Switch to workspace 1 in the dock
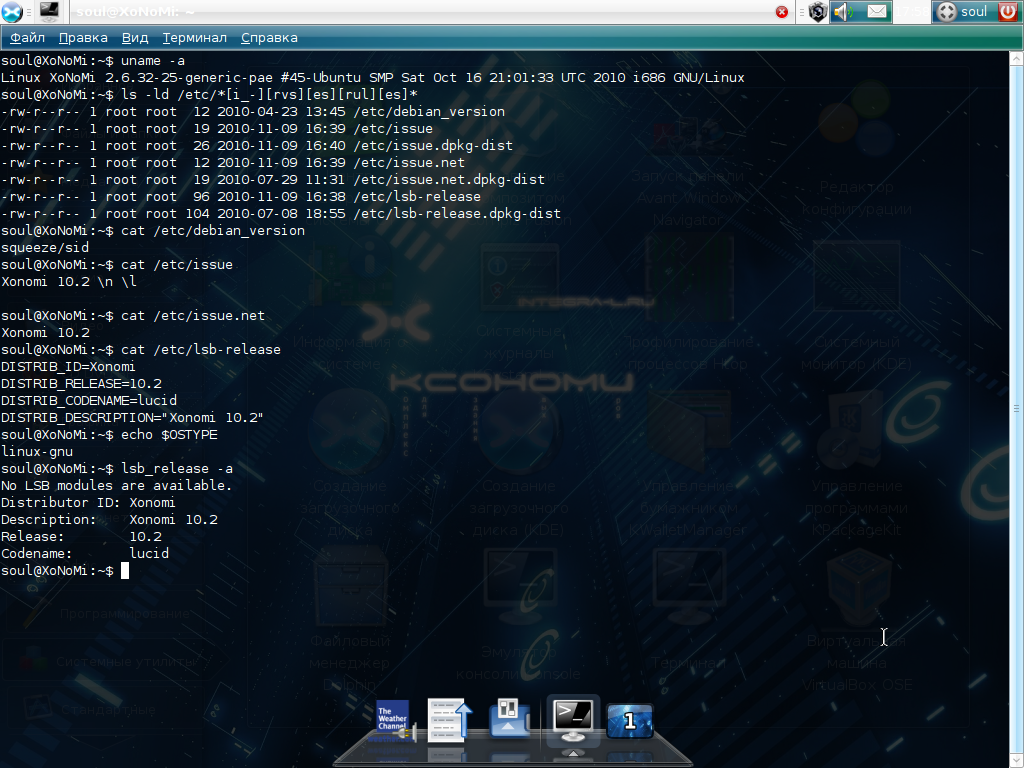Image resolution: width=1024 pixels, height=768 pixels. pyautogui.click(x=630, y=720)
